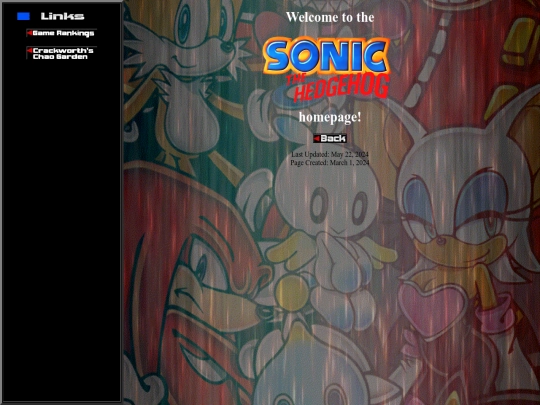Click 'Last Updated: May 22, 2024' text
540x405 pixels.
tap(330, 154)
